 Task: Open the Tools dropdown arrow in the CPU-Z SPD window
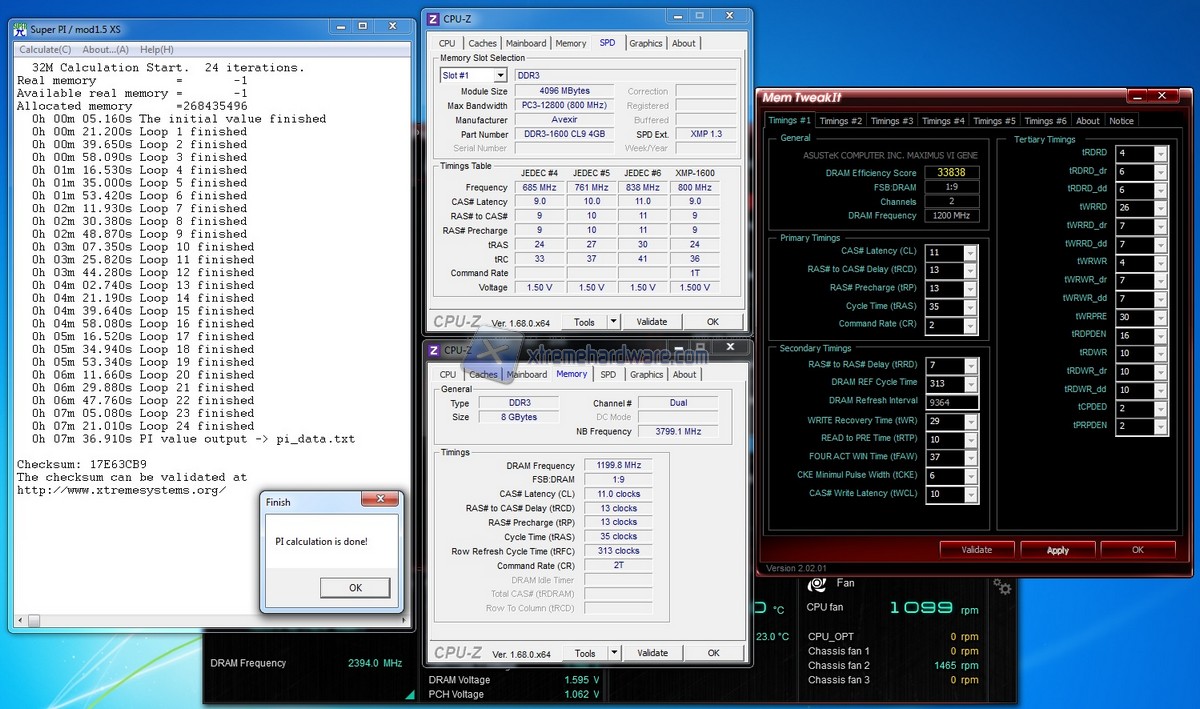613,322
